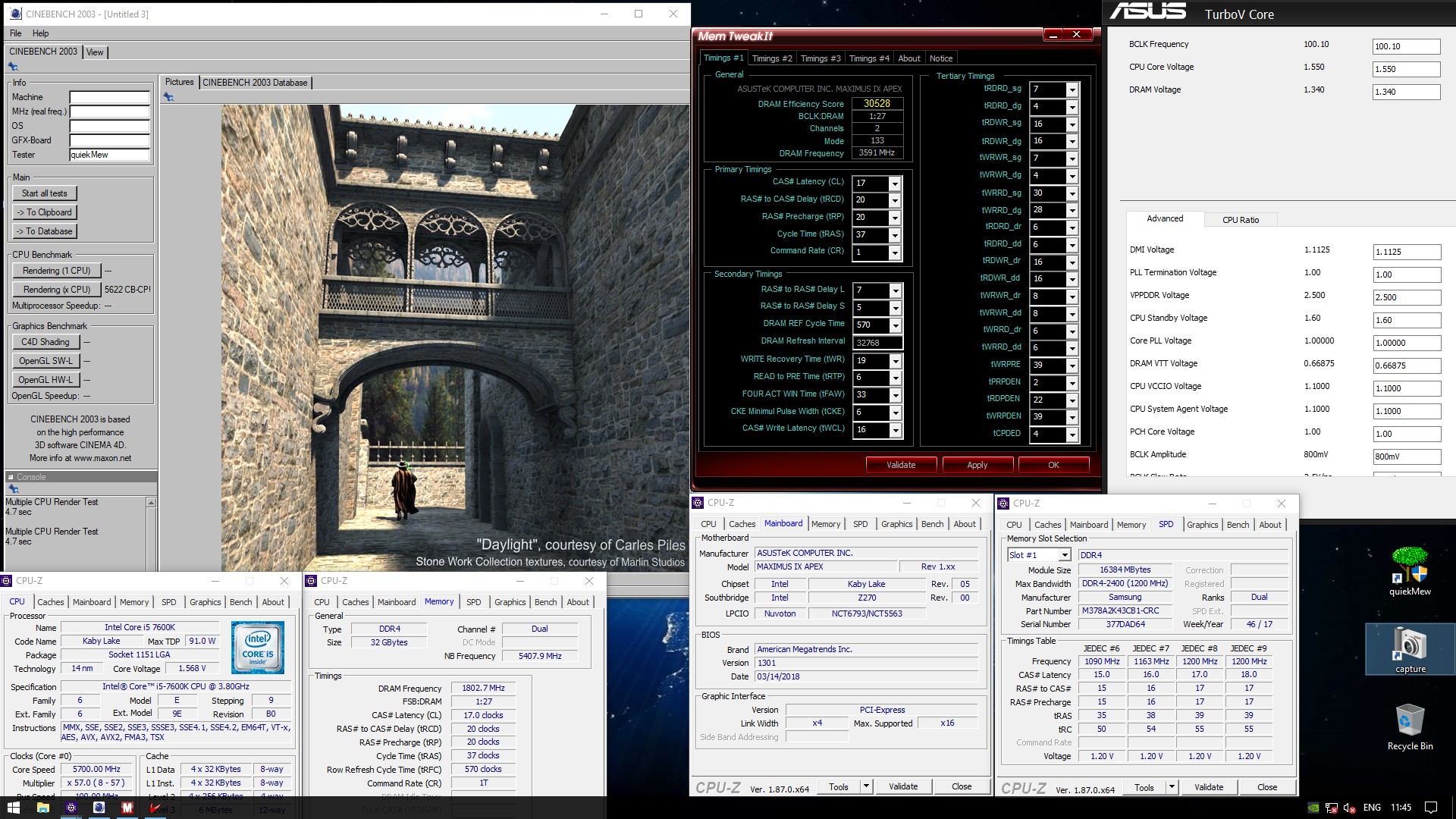This screenshot has width=1456, height=819.
Task: Click Apply in Mem TweakIt
Action: point(977,465)
